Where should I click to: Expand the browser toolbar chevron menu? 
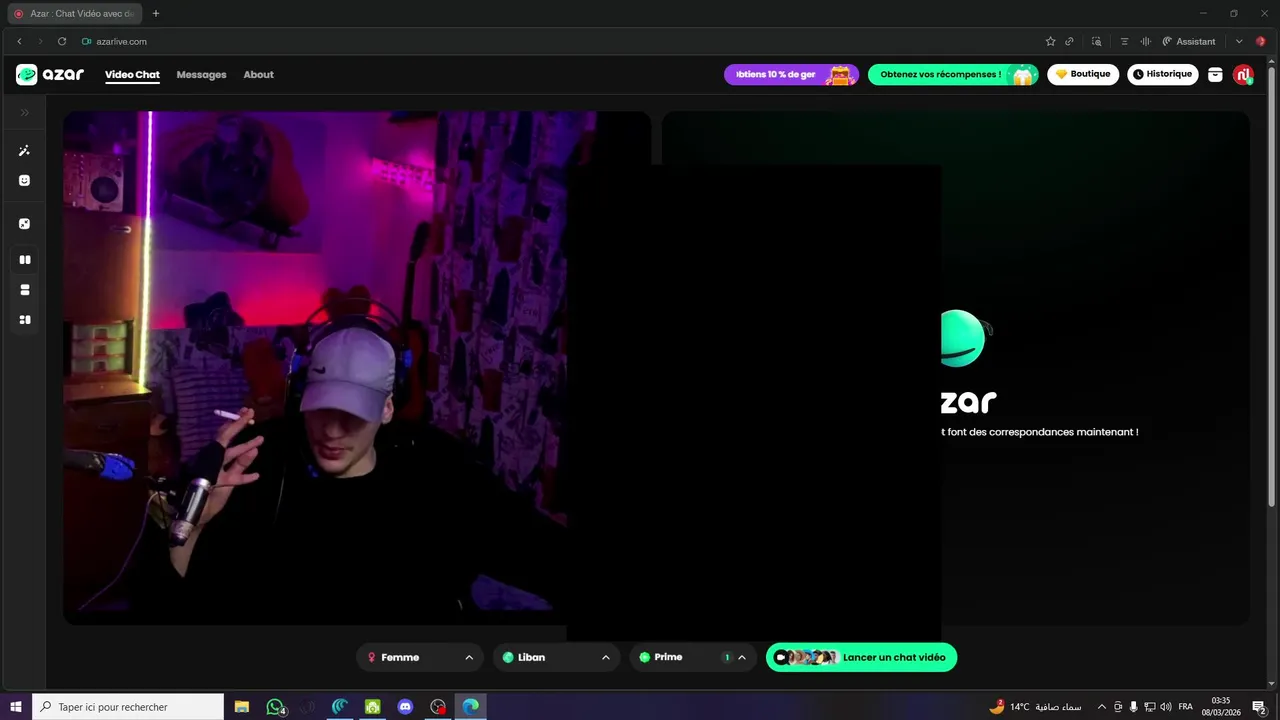[1239, 41]
